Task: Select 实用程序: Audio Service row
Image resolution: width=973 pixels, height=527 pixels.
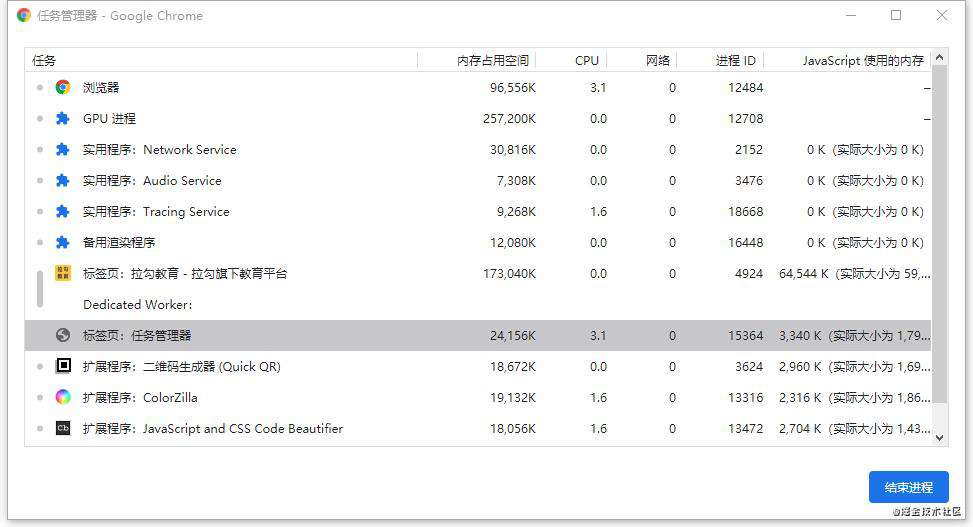Action: click(478, 181)
